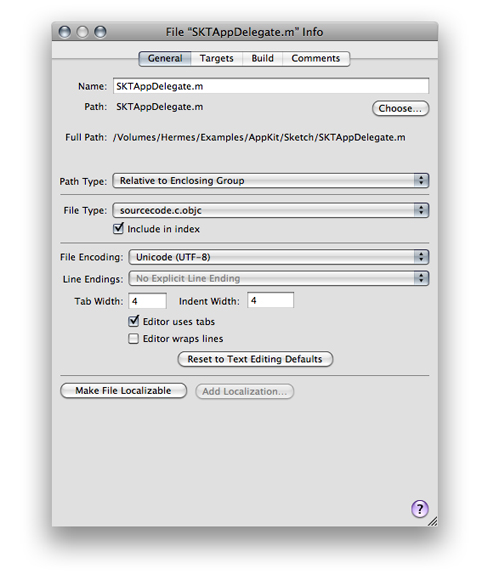Open the Path Type dropdown
Viewport: 488px width, 582px height.
pyautogui.click(x=271, y=181)
